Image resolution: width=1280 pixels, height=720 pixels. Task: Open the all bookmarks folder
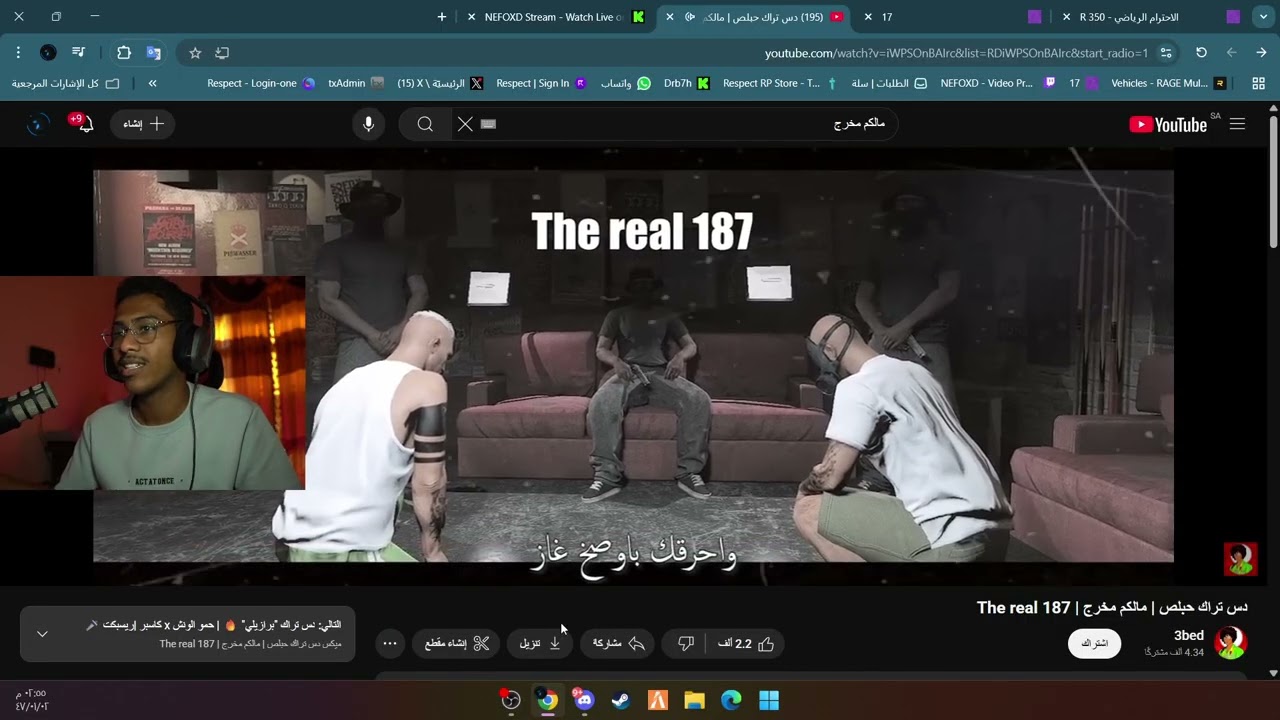[65, 83]
